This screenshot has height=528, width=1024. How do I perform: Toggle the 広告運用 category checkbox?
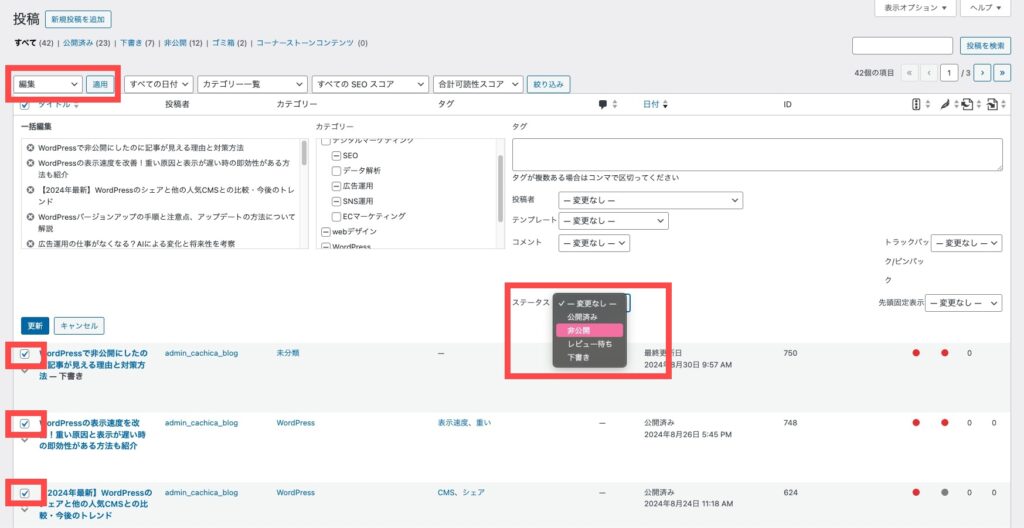336,186
